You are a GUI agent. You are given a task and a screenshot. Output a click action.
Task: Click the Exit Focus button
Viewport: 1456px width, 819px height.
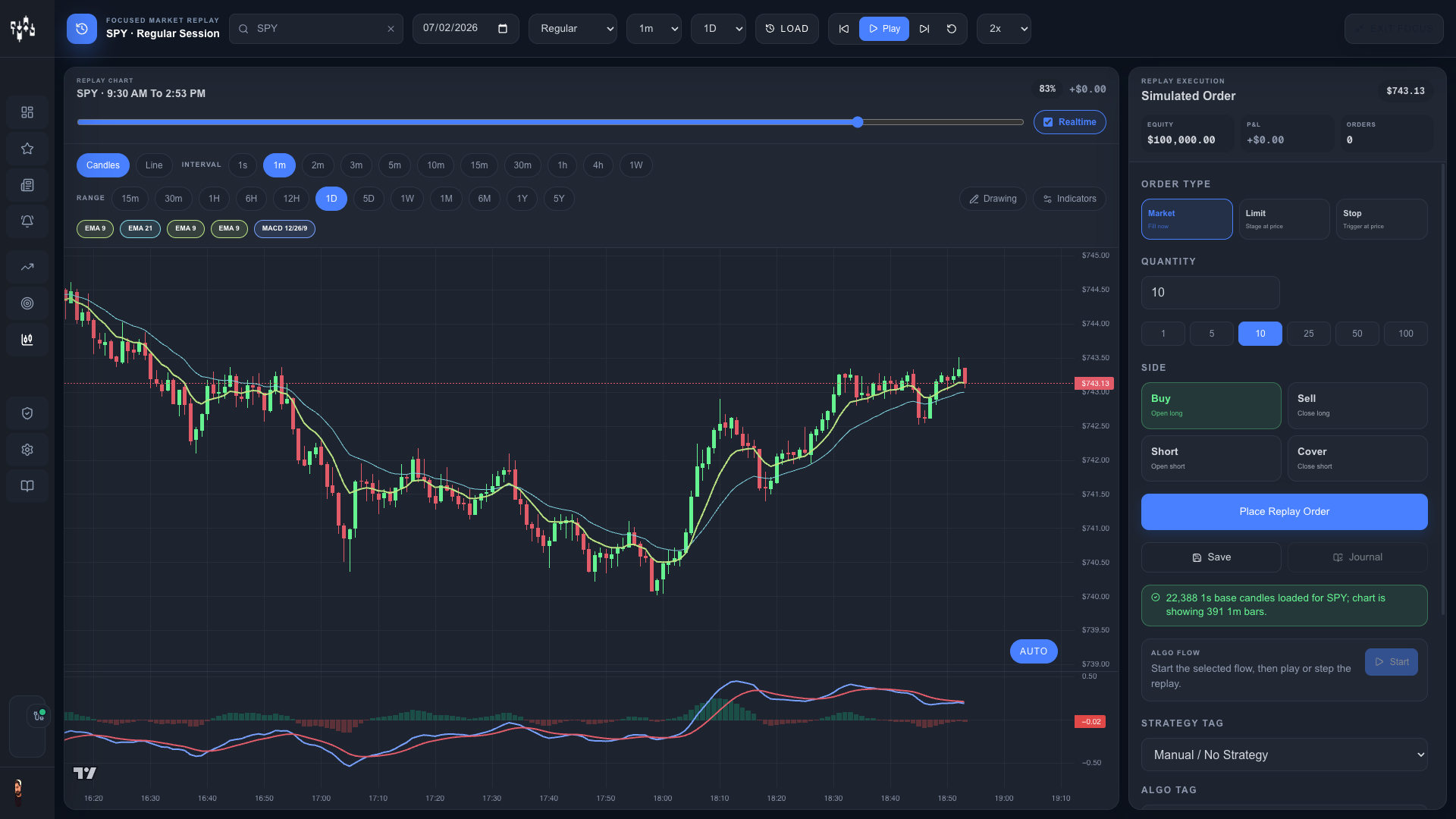[x=1394, y=29]
